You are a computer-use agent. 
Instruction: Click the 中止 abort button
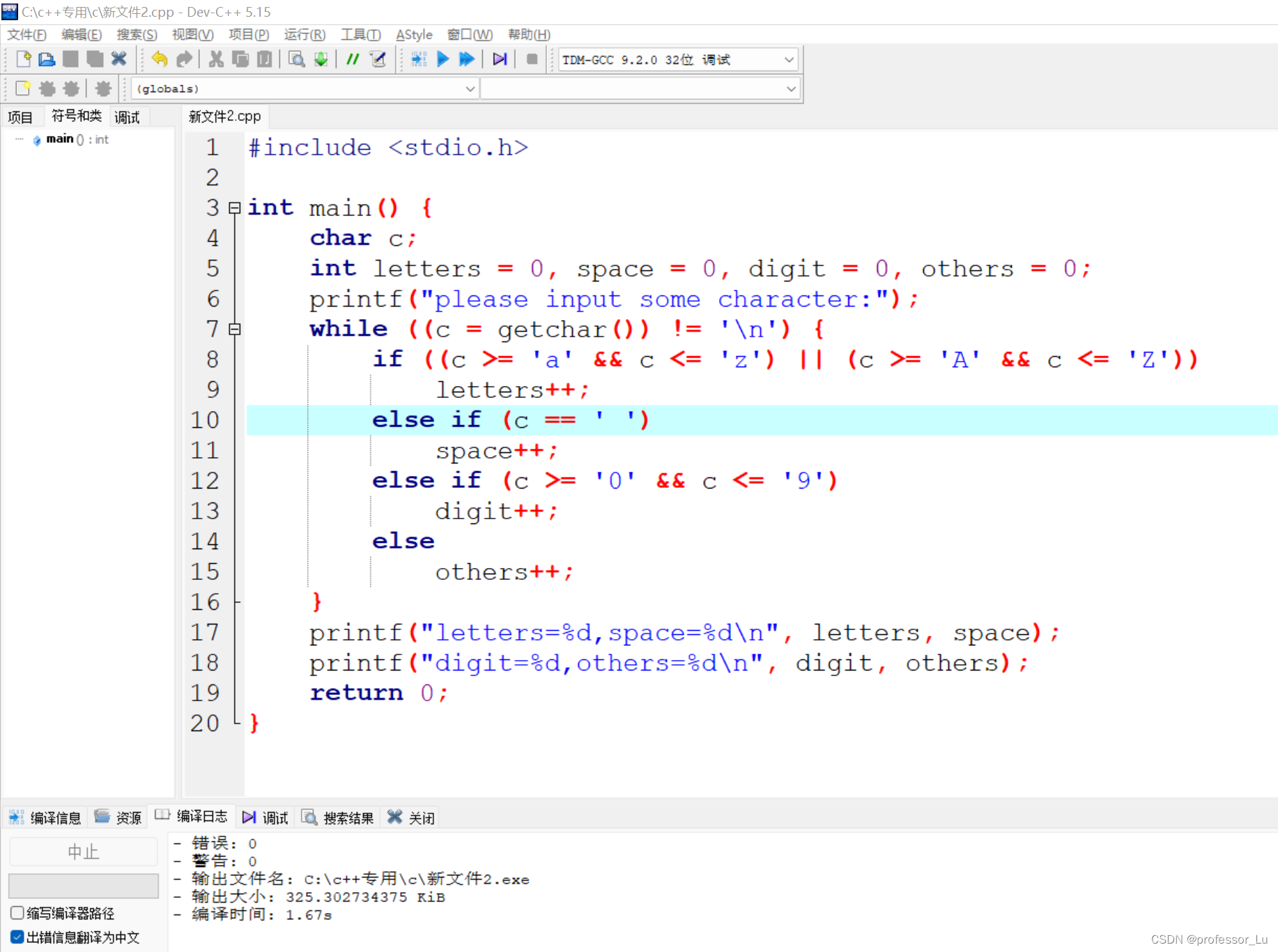(x=83, y=852)
